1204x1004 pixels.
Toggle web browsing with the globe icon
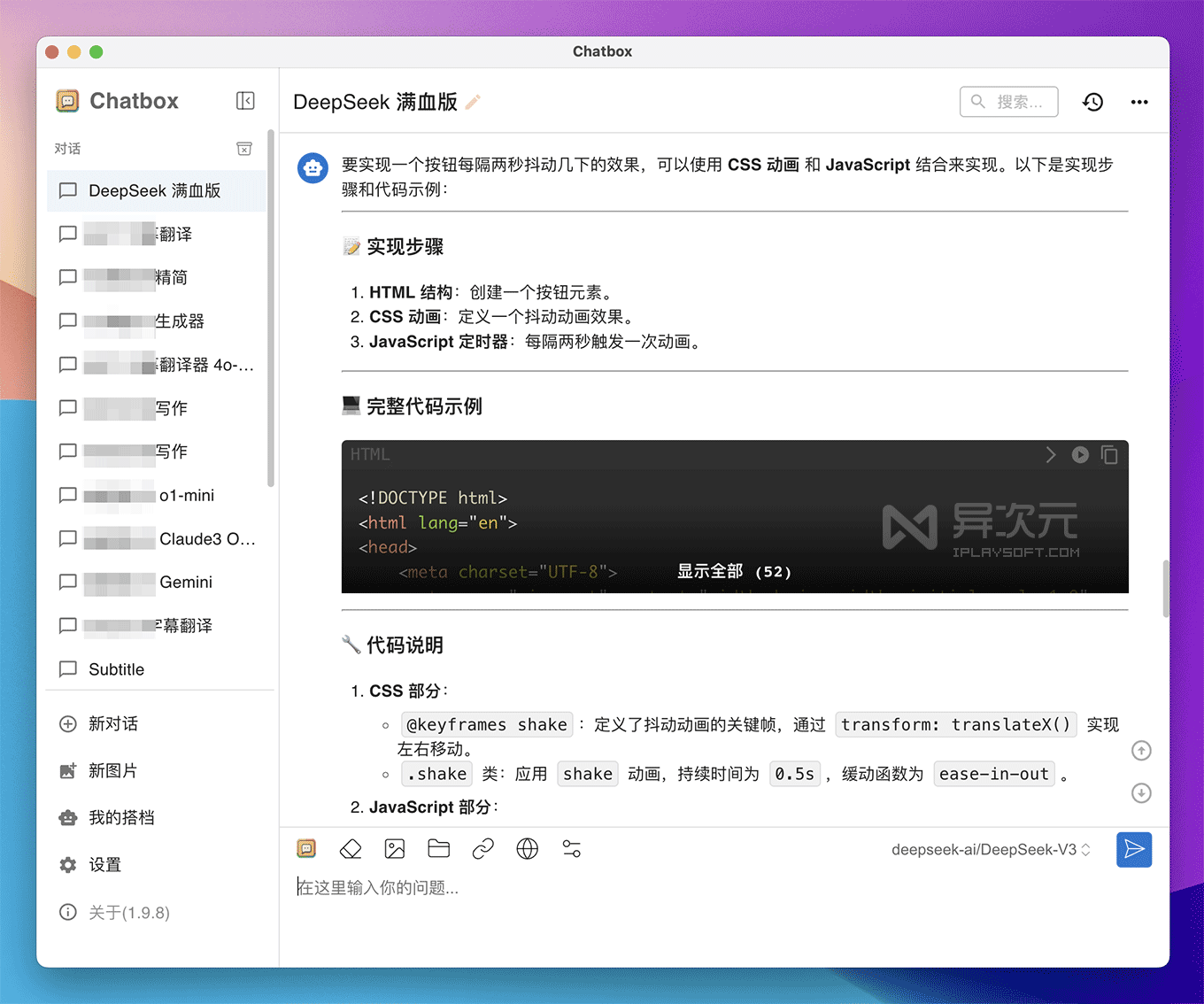pos(527,848)
